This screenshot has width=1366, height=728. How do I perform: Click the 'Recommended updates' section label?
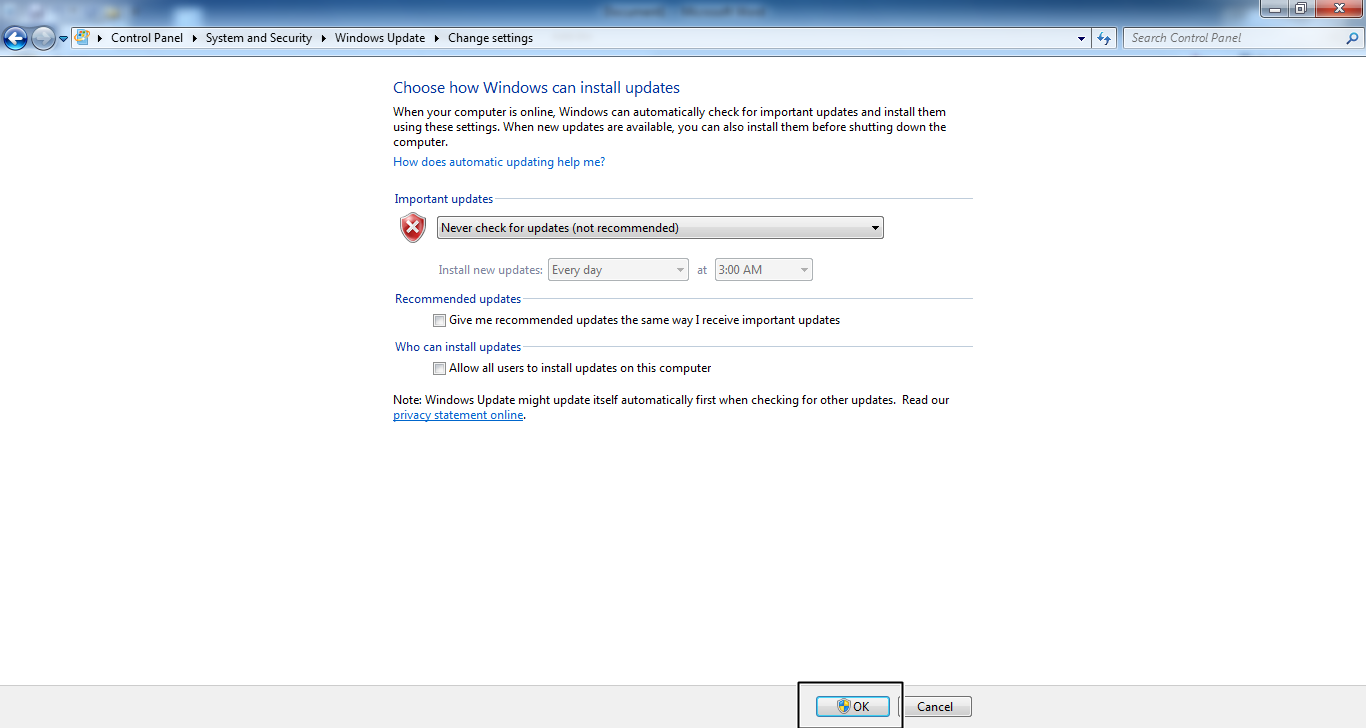click(x=458, y=299)
